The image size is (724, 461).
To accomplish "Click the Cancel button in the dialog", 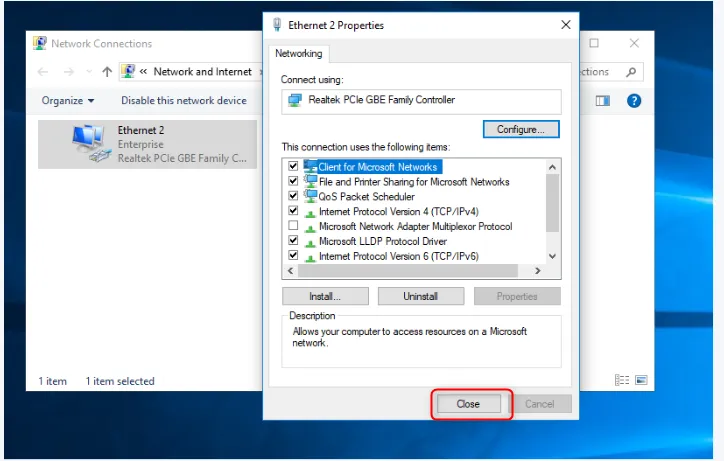I will tap(539, 404).
